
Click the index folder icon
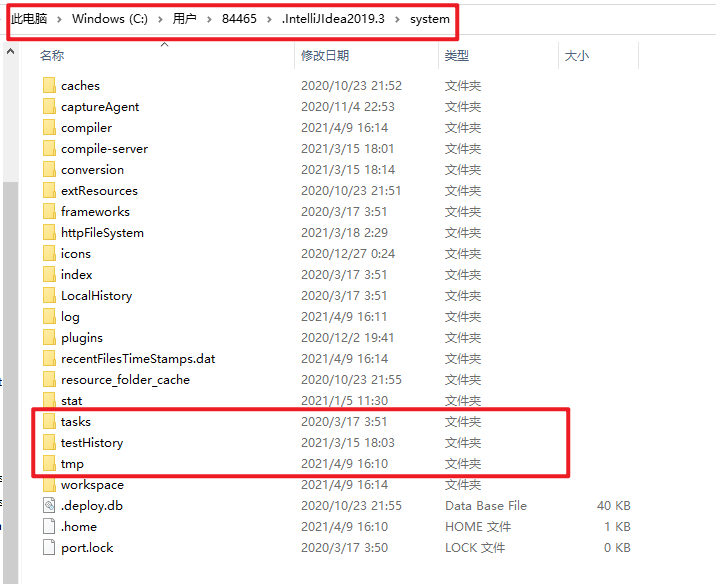(49, 274)
